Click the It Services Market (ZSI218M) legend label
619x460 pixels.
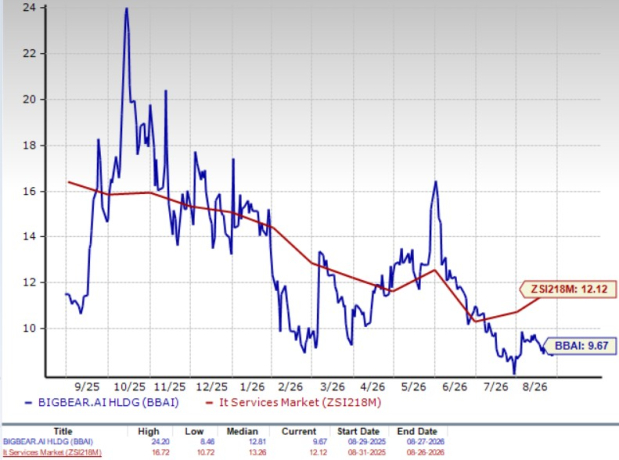tap(300, 402)
